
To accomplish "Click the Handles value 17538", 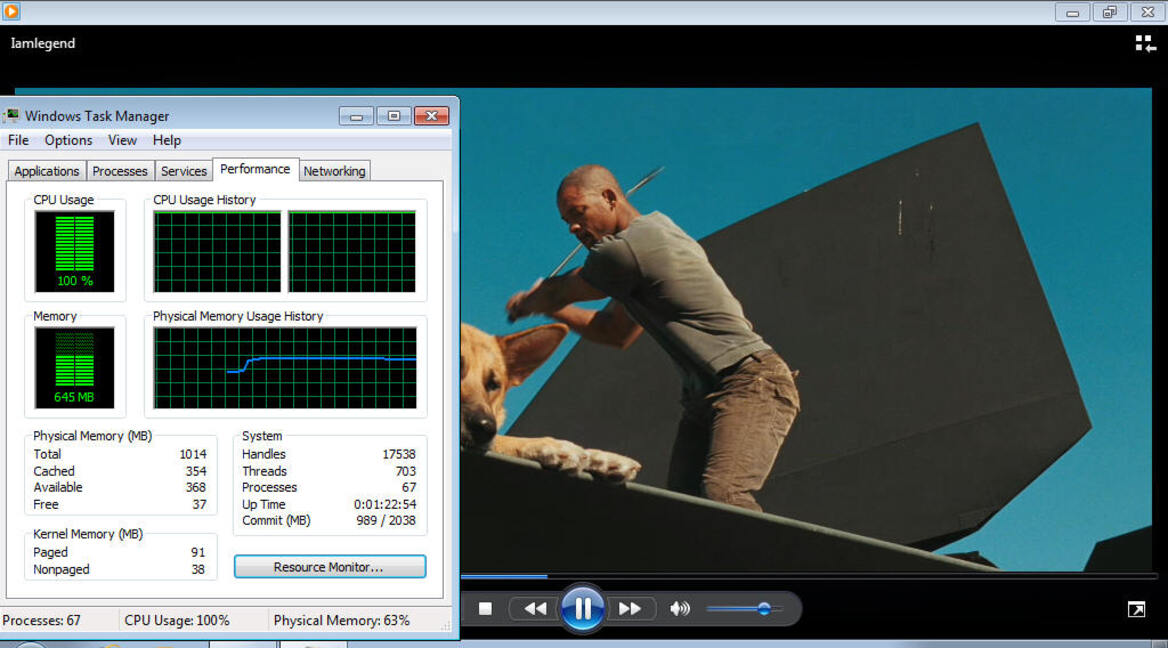I will (399, 454).
